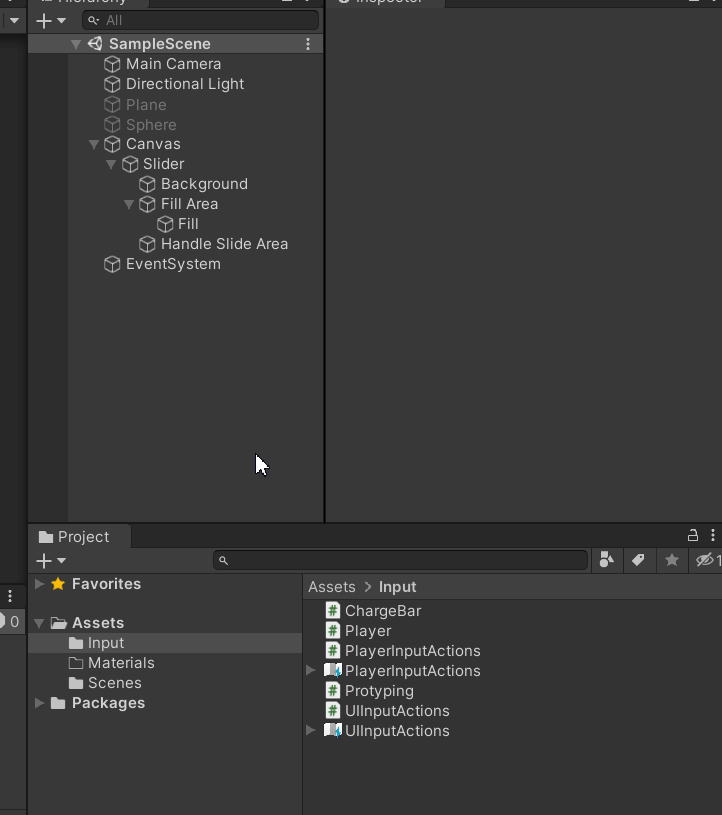Screen dimensions: 722x815
Task: Click the cube icon of Main Camera
Action: [112, 64]
